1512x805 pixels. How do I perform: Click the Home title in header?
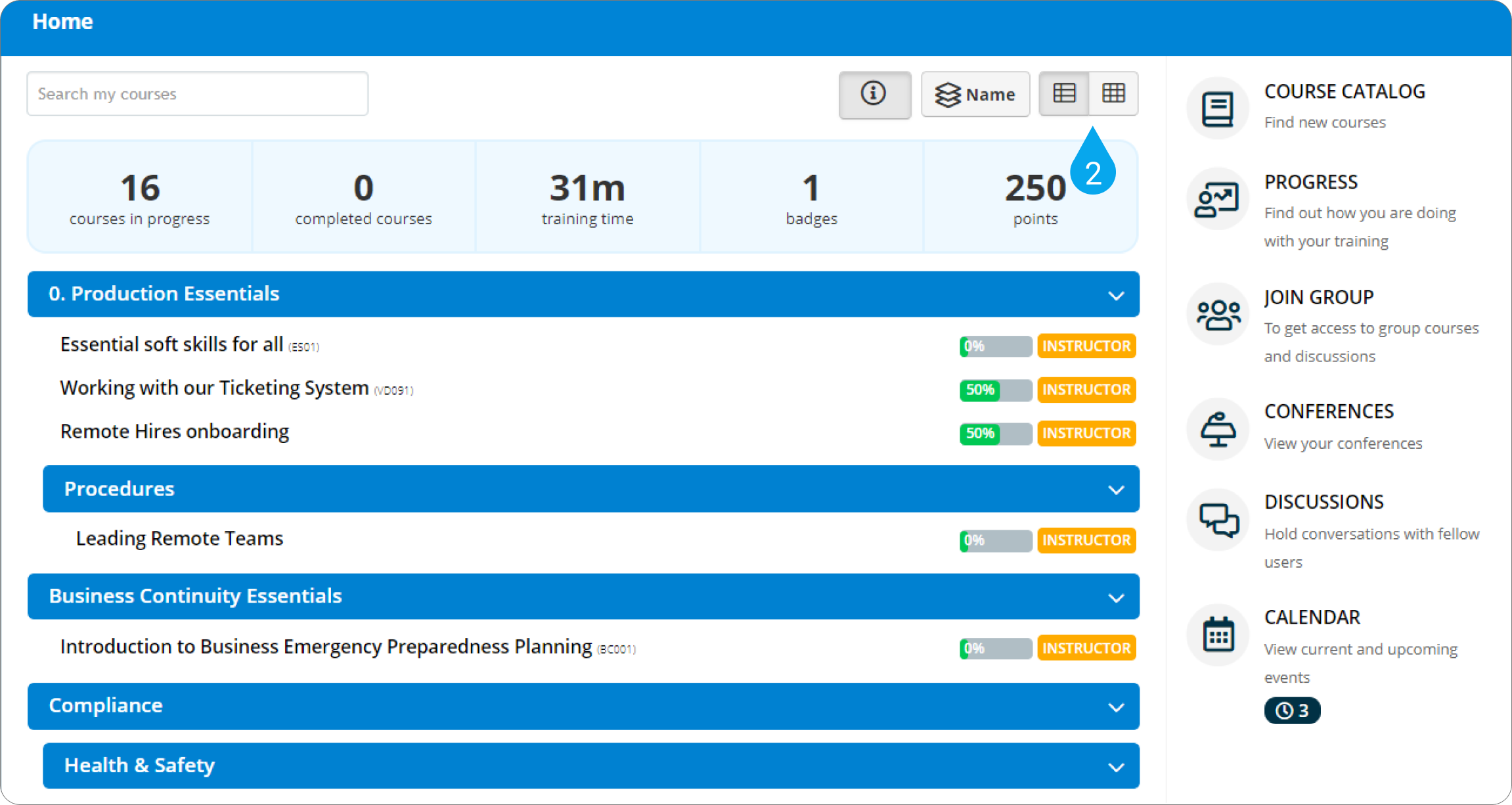pos(62,22)
